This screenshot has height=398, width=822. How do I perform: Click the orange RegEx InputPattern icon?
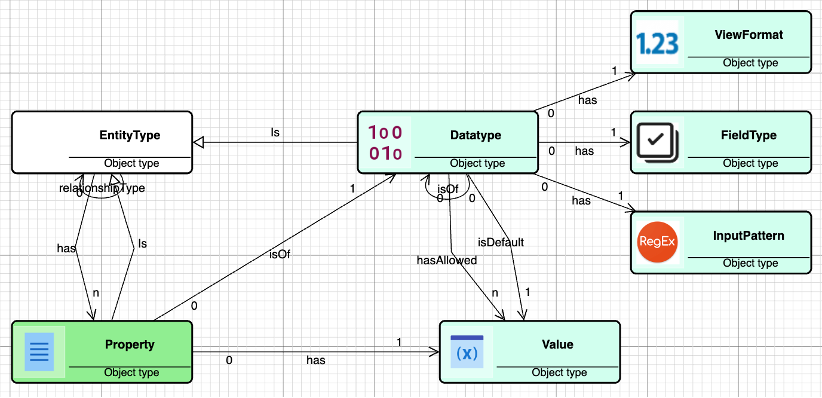[x=657, y=242]
